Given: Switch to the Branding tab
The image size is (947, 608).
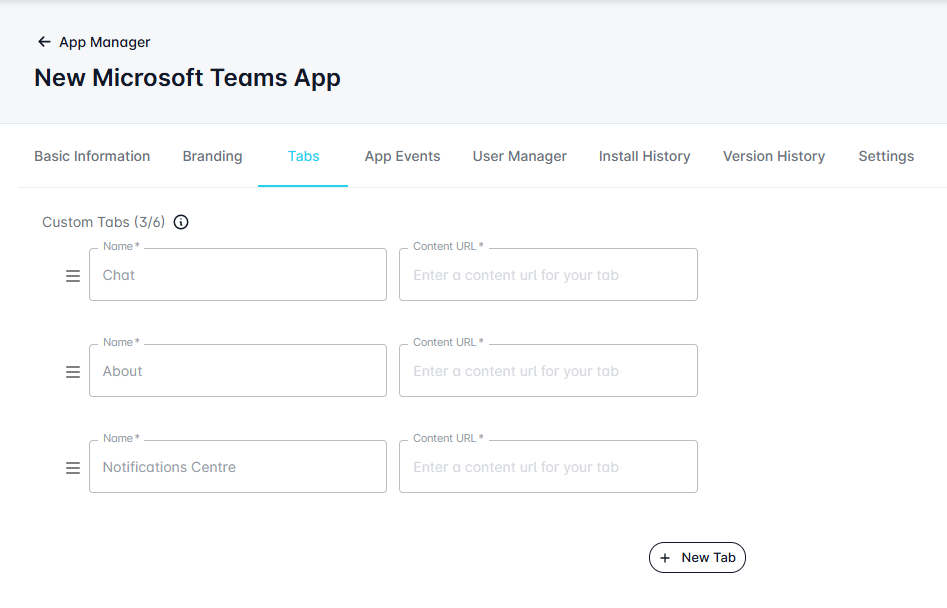Looking at the screenshot, I should pyautogui.click(x=212, y=156).
